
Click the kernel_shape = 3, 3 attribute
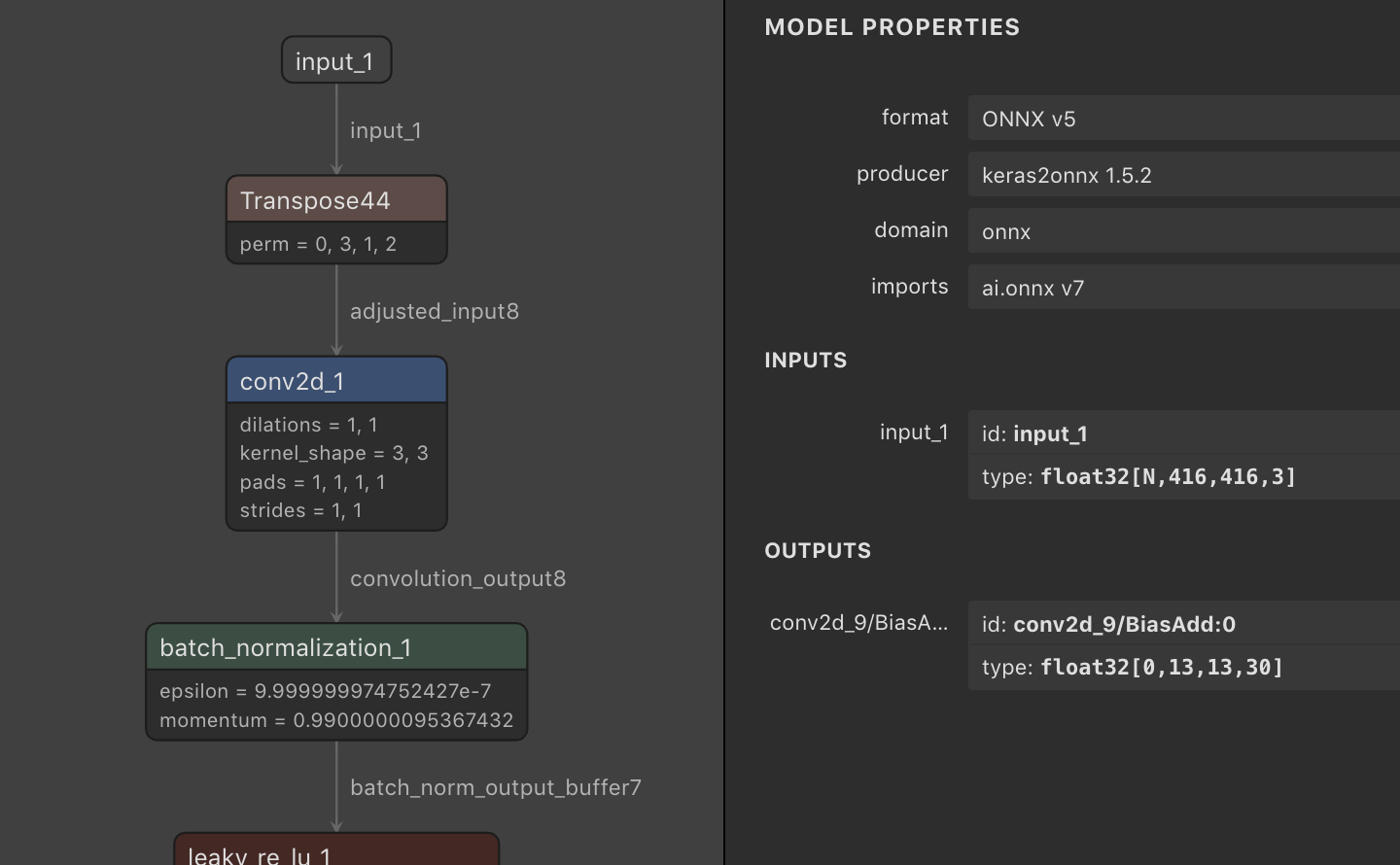(333, 453)
